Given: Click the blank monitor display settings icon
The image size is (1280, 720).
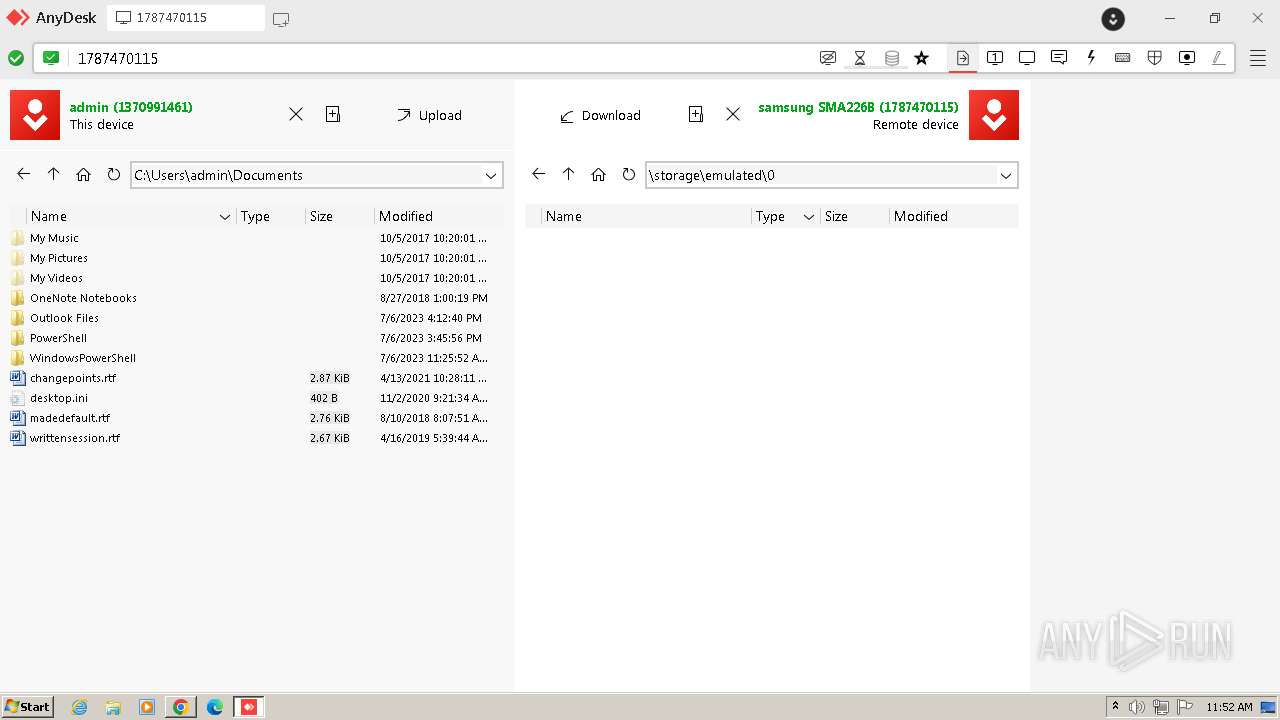Looking at the screenshot, I should point(1027,58).
